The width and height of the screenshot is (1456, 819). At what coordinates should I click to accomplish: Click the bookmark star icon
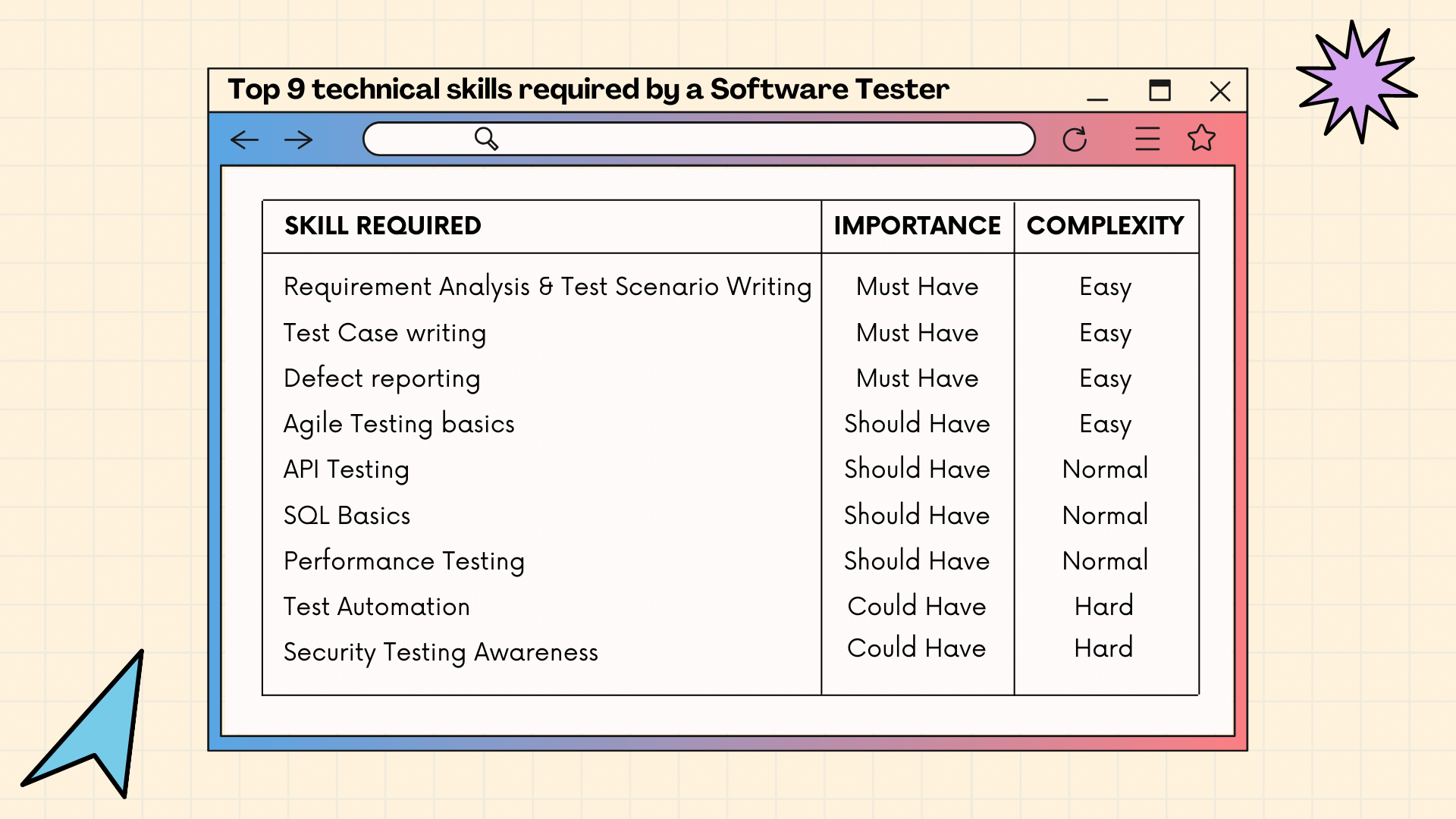tap(1204, 138)
